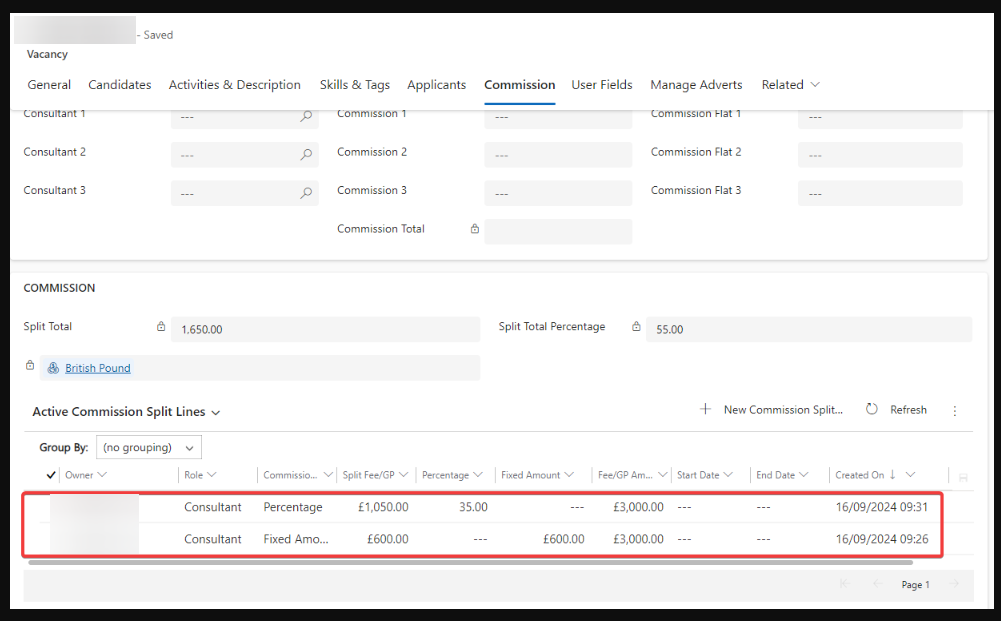The width and height of the screenshot is (1001, 621).
Task: Click the lock icon on Split Total
Action: (161, 326)
